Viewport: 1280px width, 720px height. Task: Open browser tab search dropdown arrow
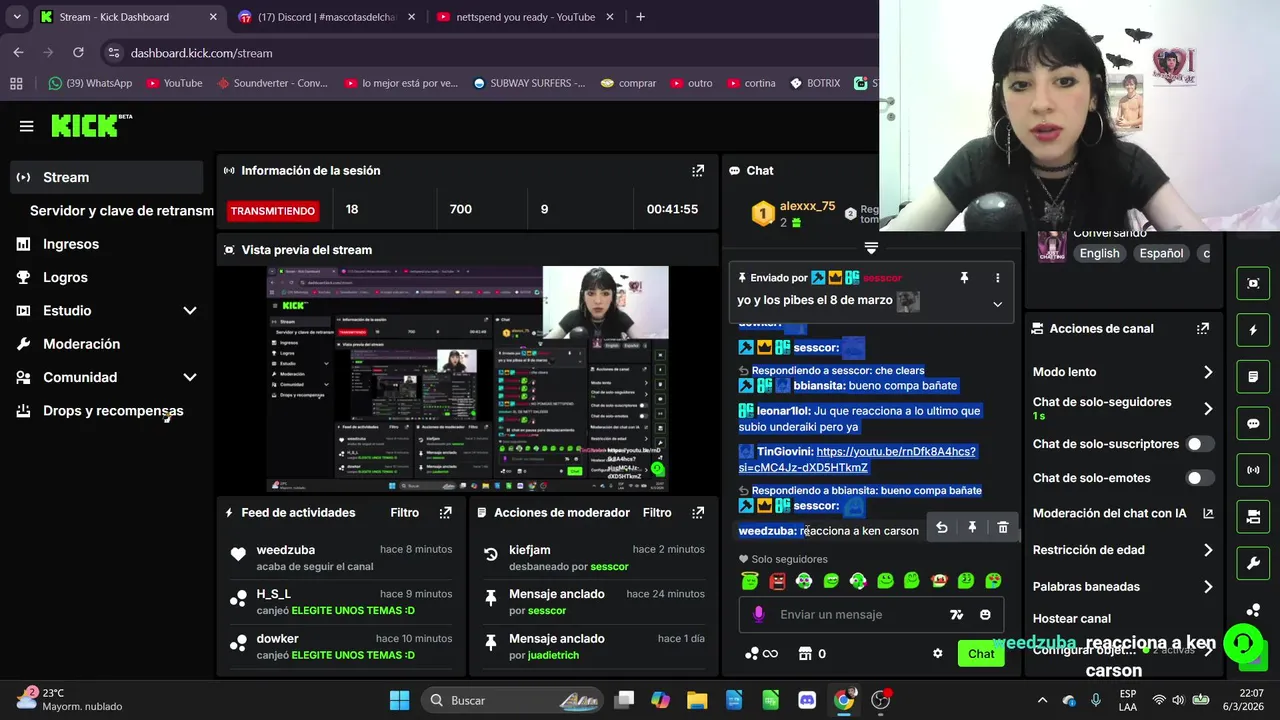pyautogui.click(x=16, y=17)
